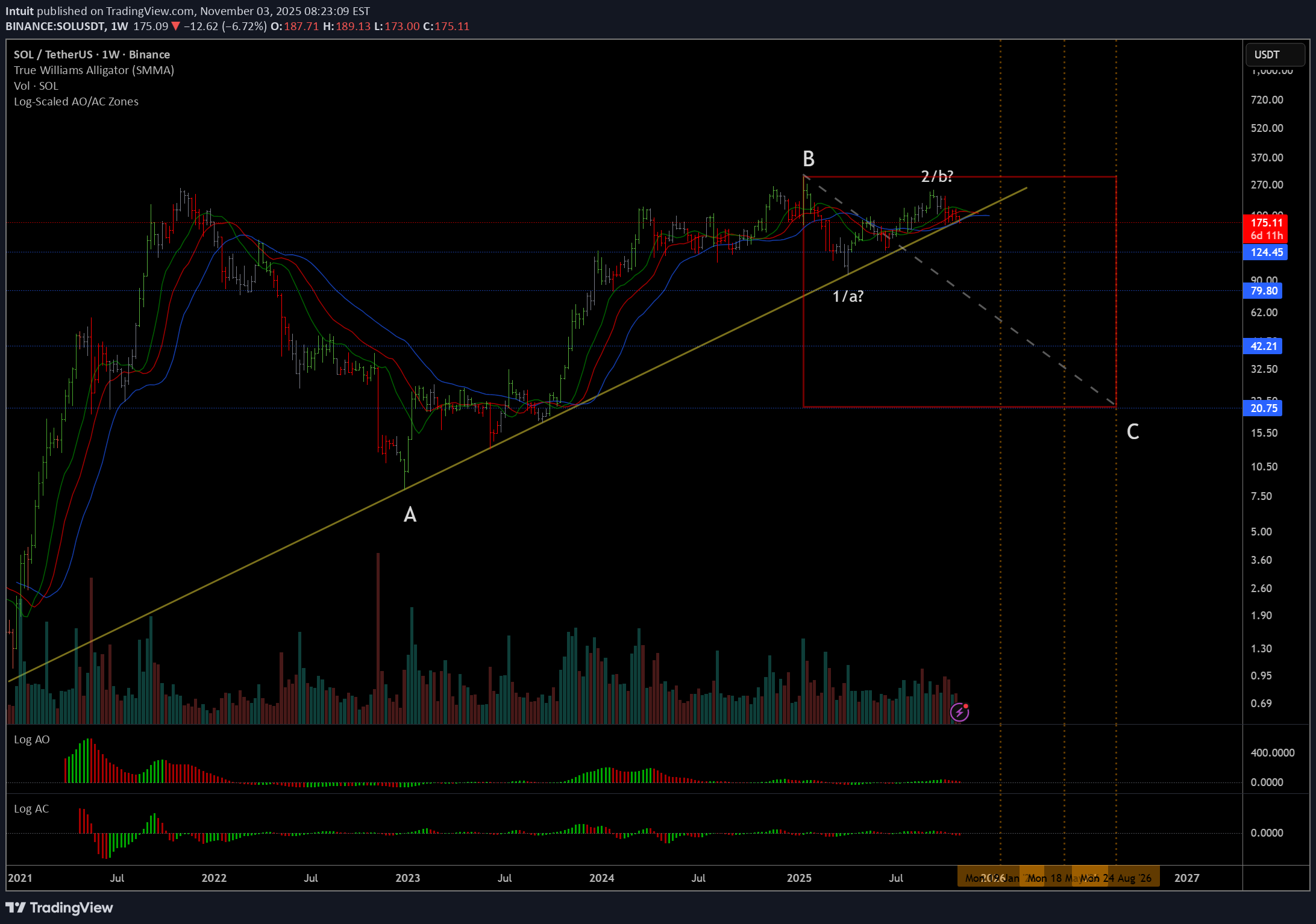
Task: Select the wave label C text
Action: 1132,431
